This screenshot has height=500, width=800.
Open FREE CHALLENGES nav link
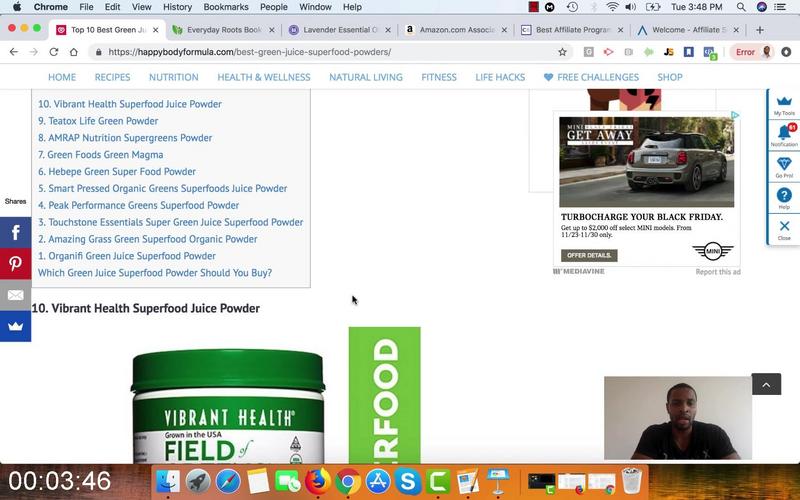[591, 77]
